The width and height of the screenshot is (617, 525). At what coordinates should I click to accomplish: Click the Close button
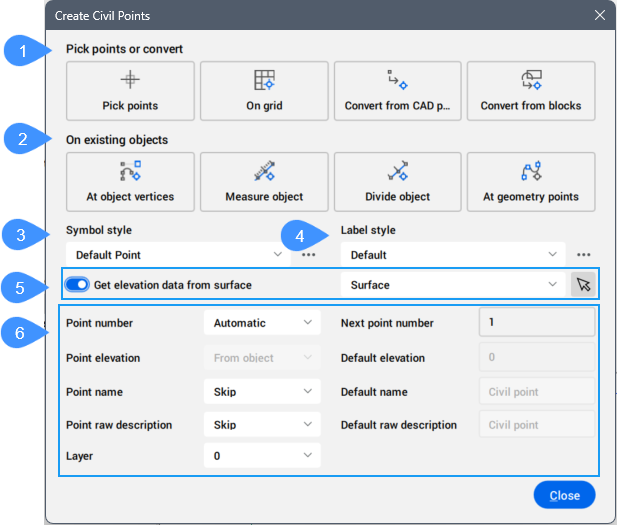pyautogui.click(x=564, y=495)
